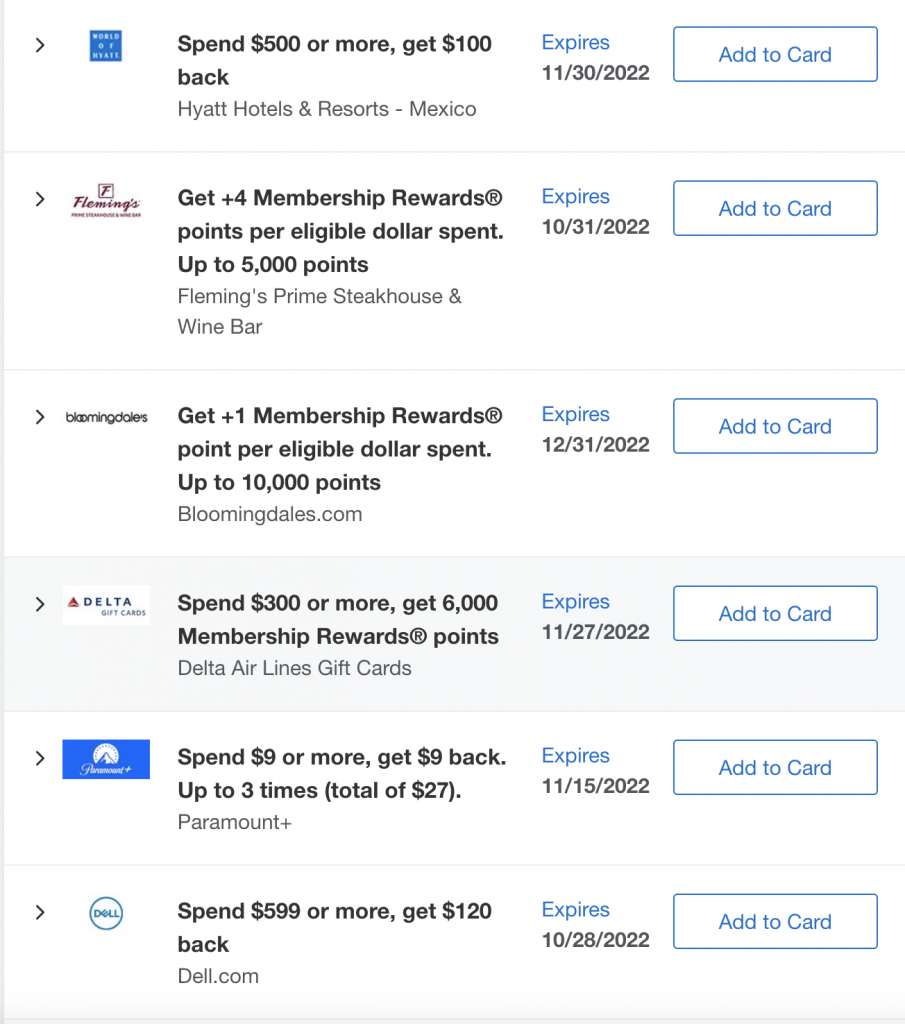Click the Delta Gift Cards logo

pyautogui.click(x=106, y=605)
